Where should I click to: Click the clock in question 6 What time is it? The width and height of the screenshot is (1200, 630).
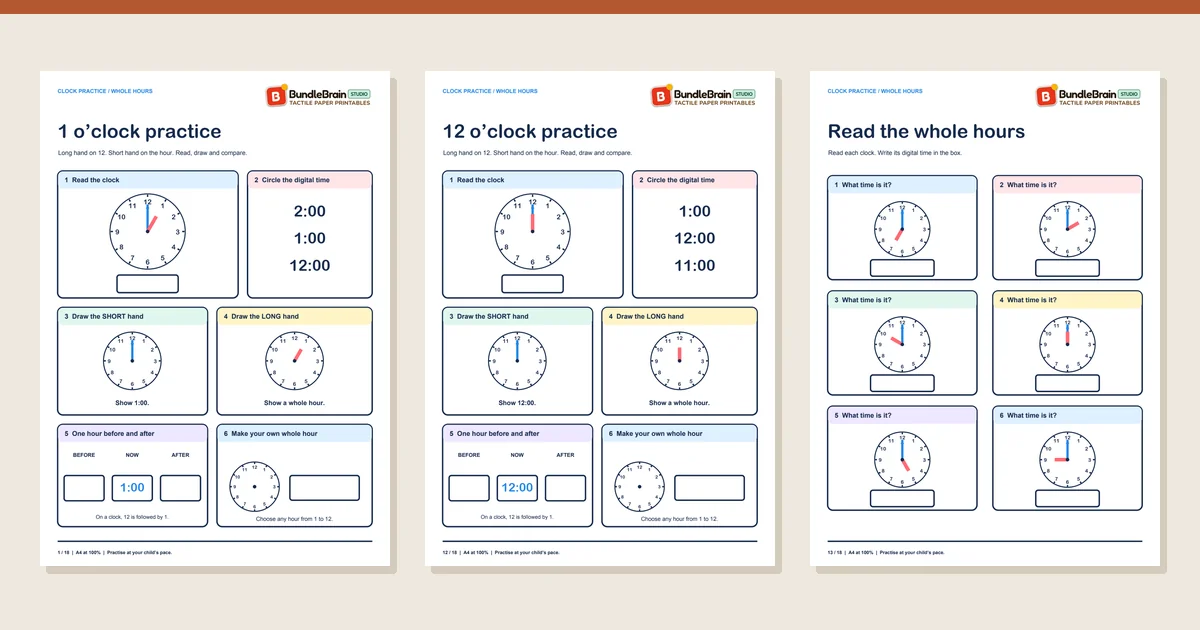tap(1067, 459)
